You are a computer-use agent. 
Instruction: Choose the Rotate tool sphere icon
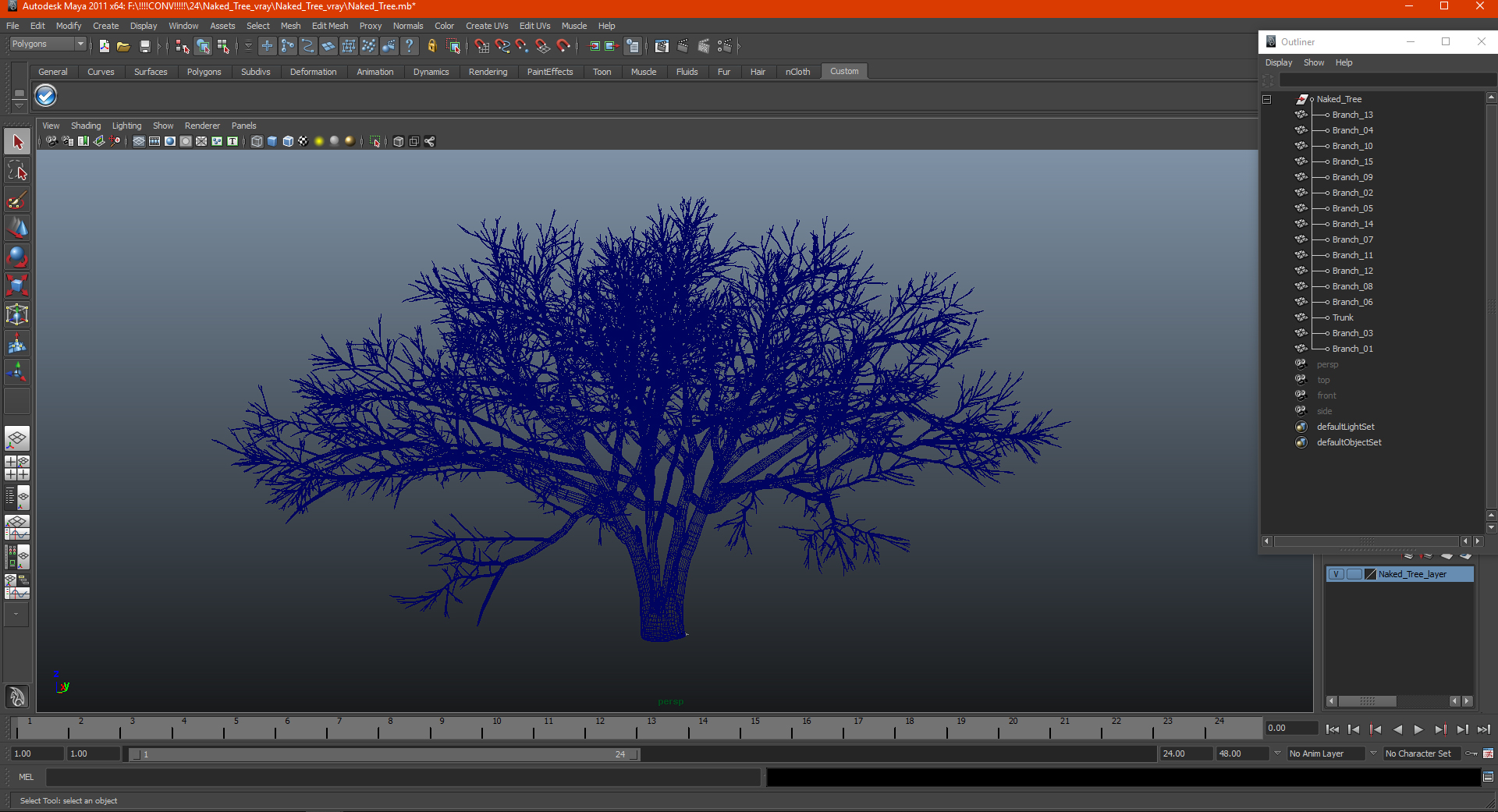(x=17, y=257)
